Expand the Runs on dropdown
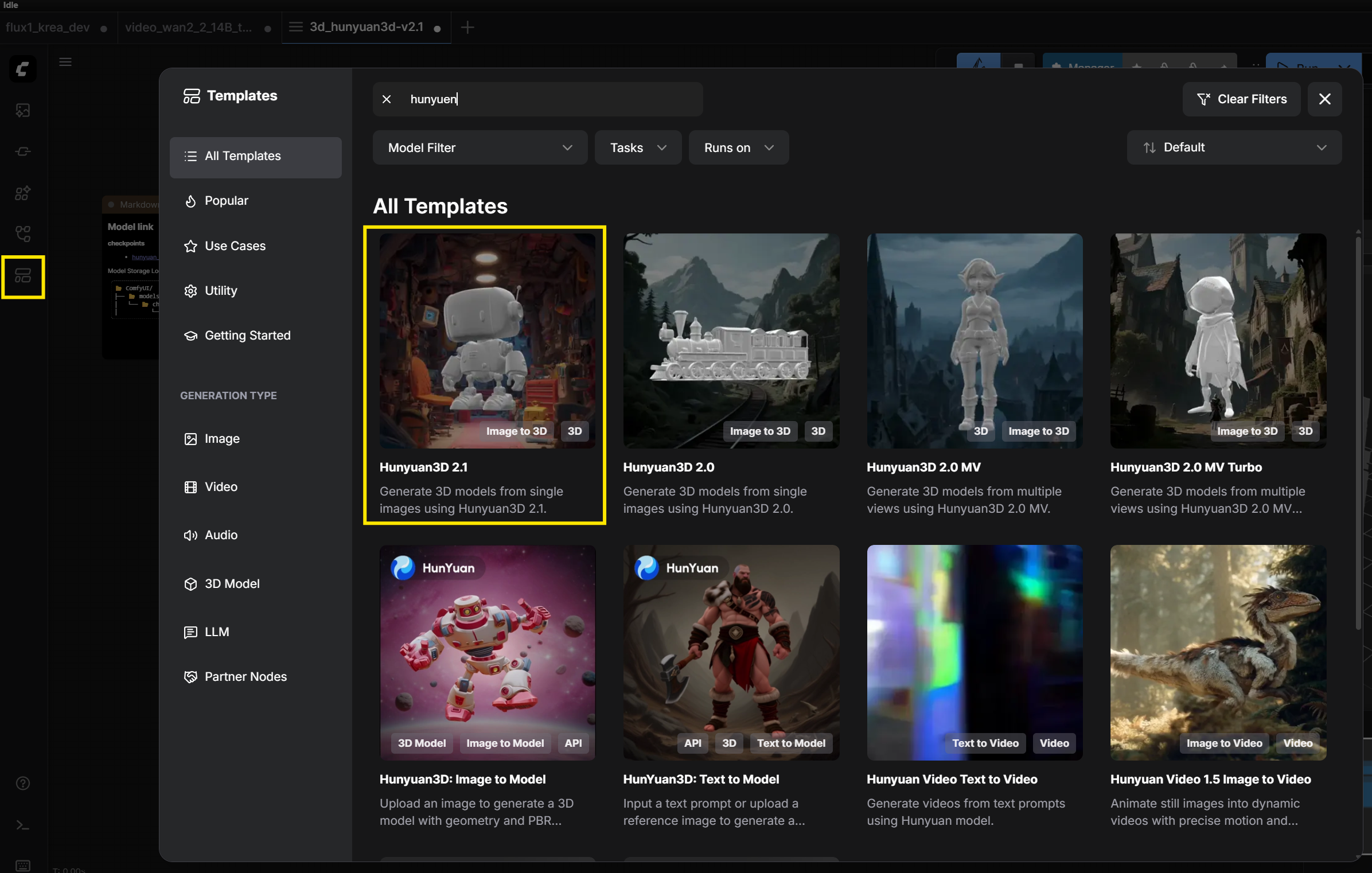 click(739, 148)
